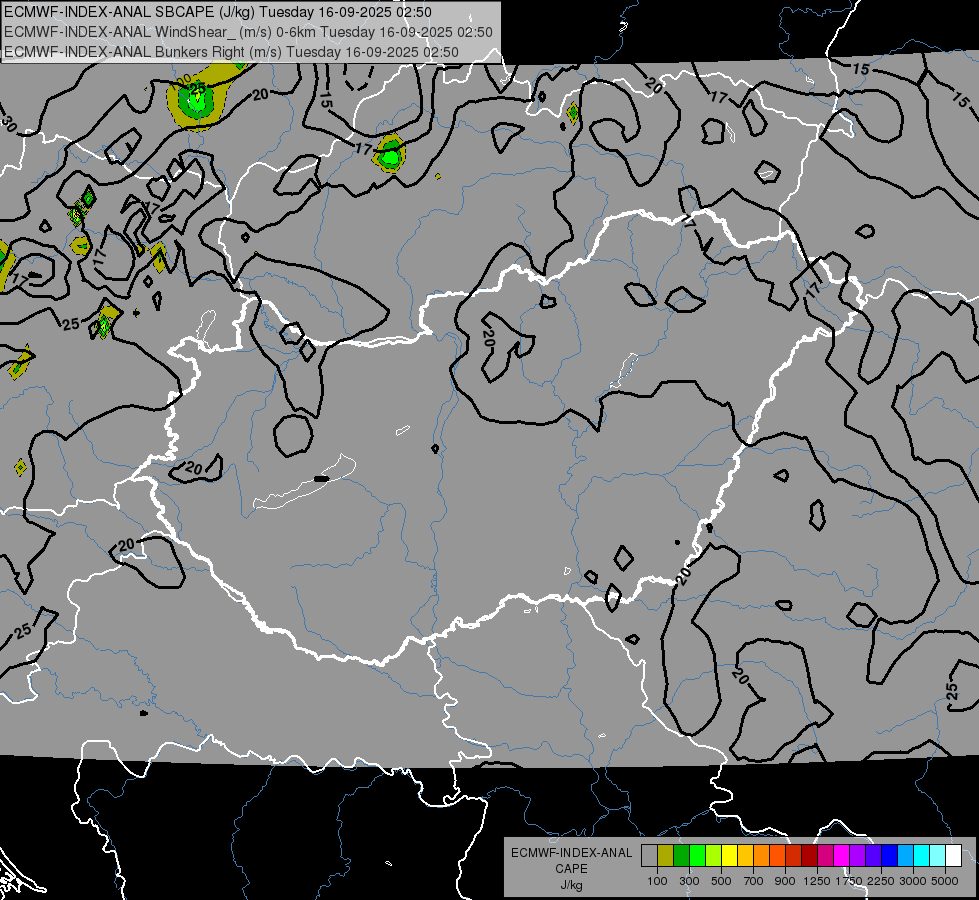979x900 pixels.
Task: Click the 700 value under legend
Action: [x=754, y=881]
